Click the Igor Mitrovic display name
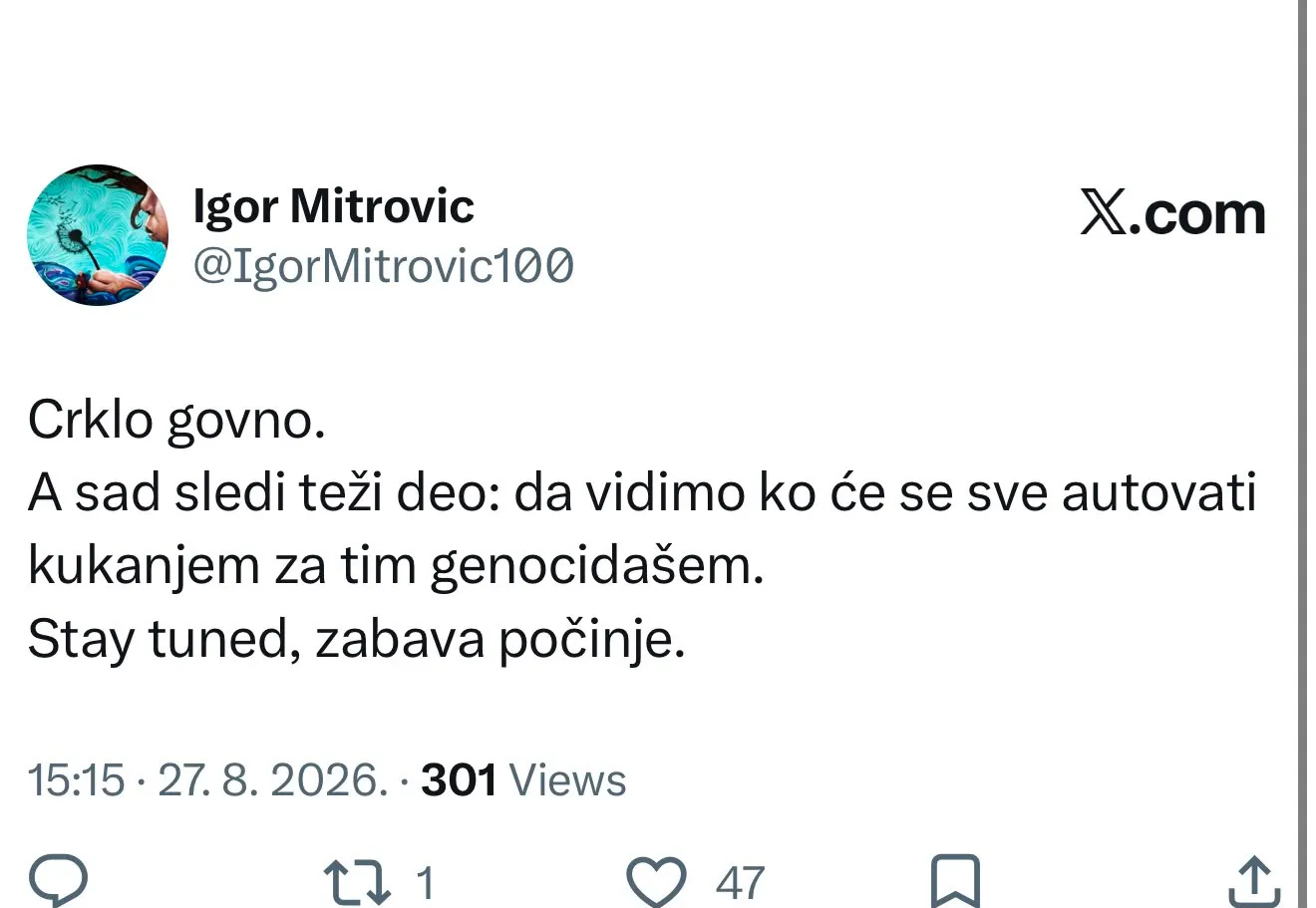 coord(333,207)
